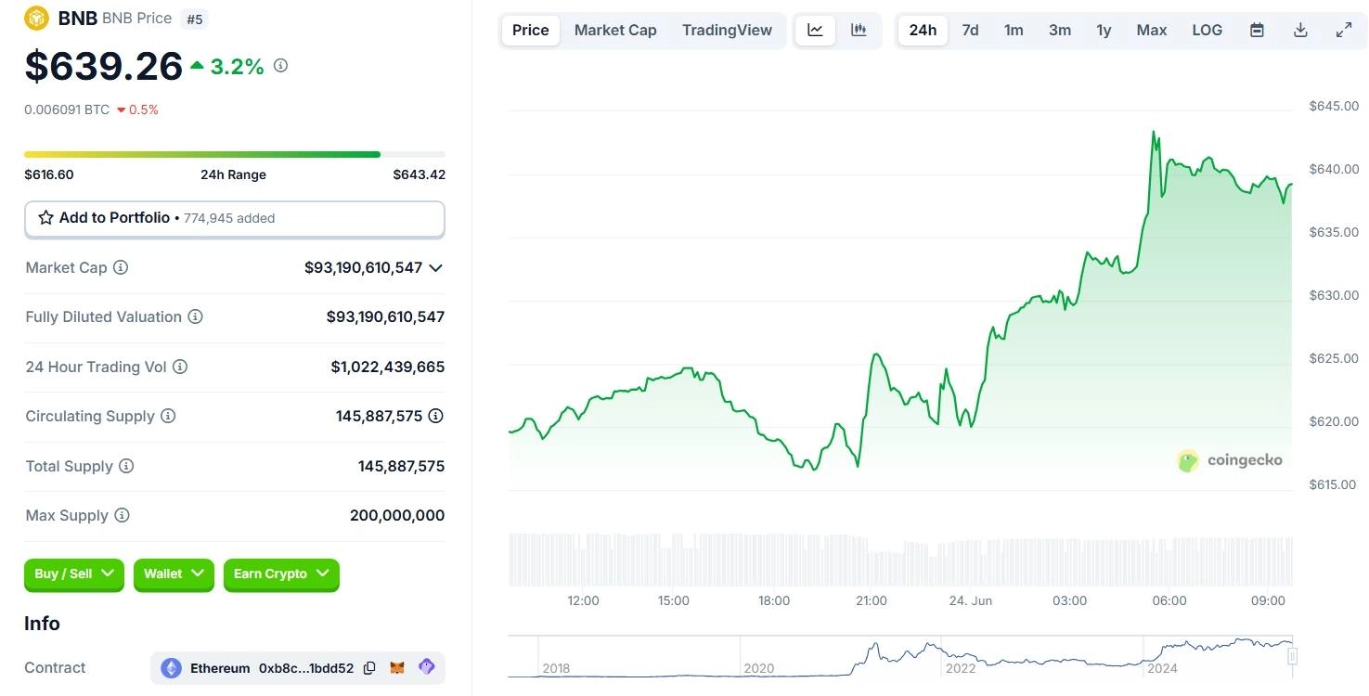Select the Max time range
The image size is (1369, 696).
point(1152,30)
